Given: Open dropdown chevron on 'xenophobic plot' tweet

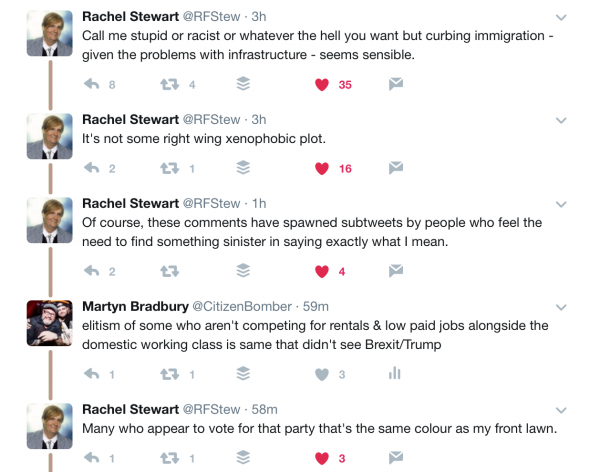Looking at the screenshot, I should [x=565, y=120].
